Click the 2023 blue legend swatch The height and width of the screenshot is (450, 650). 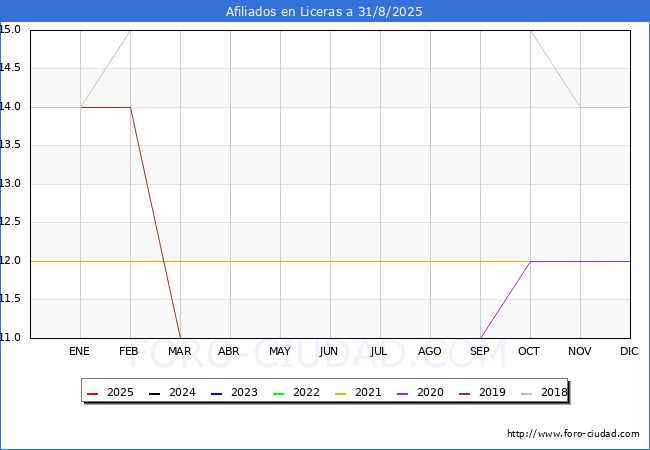tap(215, 393)
